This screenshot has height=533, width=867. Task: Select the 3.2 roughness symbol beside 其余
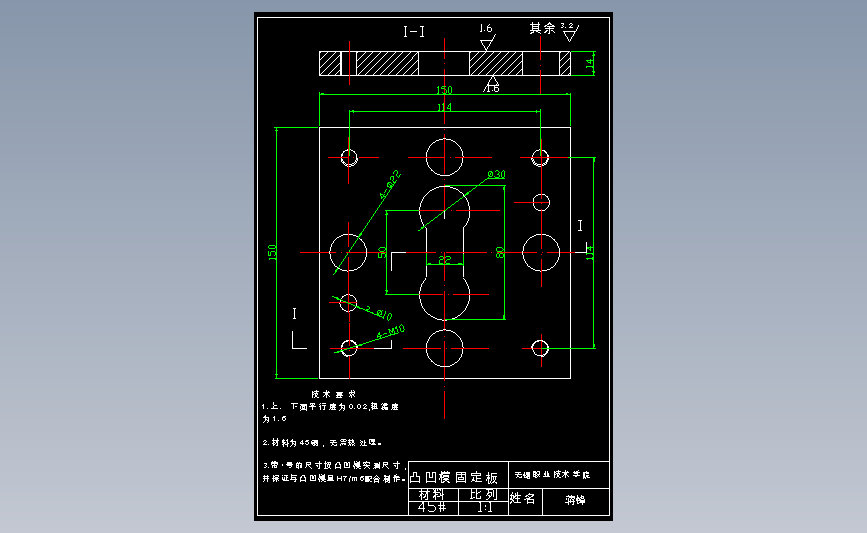click(569, 32)
